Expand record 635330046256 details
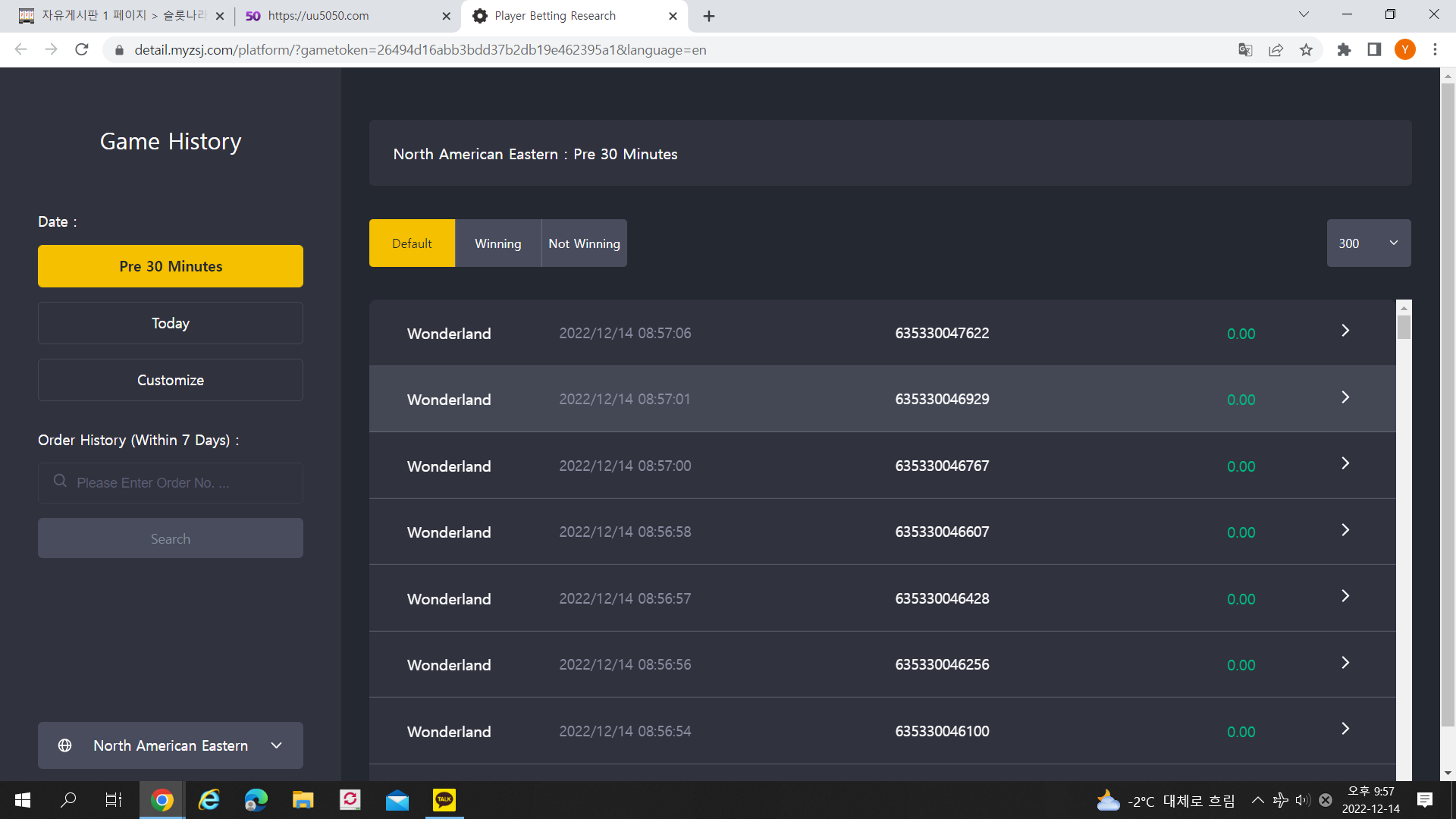This screenshot has height=819, width=1456. [x=1345, y=663]
